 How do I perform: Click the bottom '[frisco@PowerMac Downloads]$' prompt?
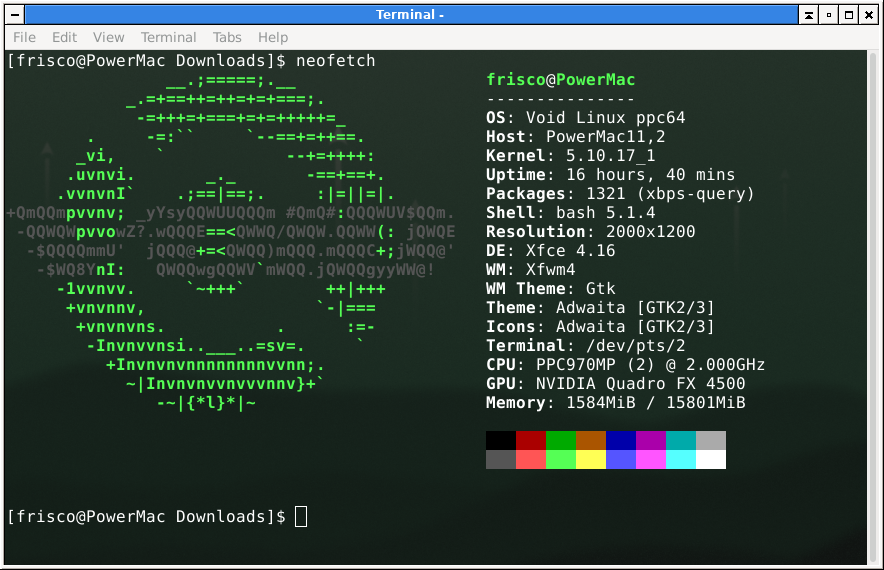click(x=147, y=516)
